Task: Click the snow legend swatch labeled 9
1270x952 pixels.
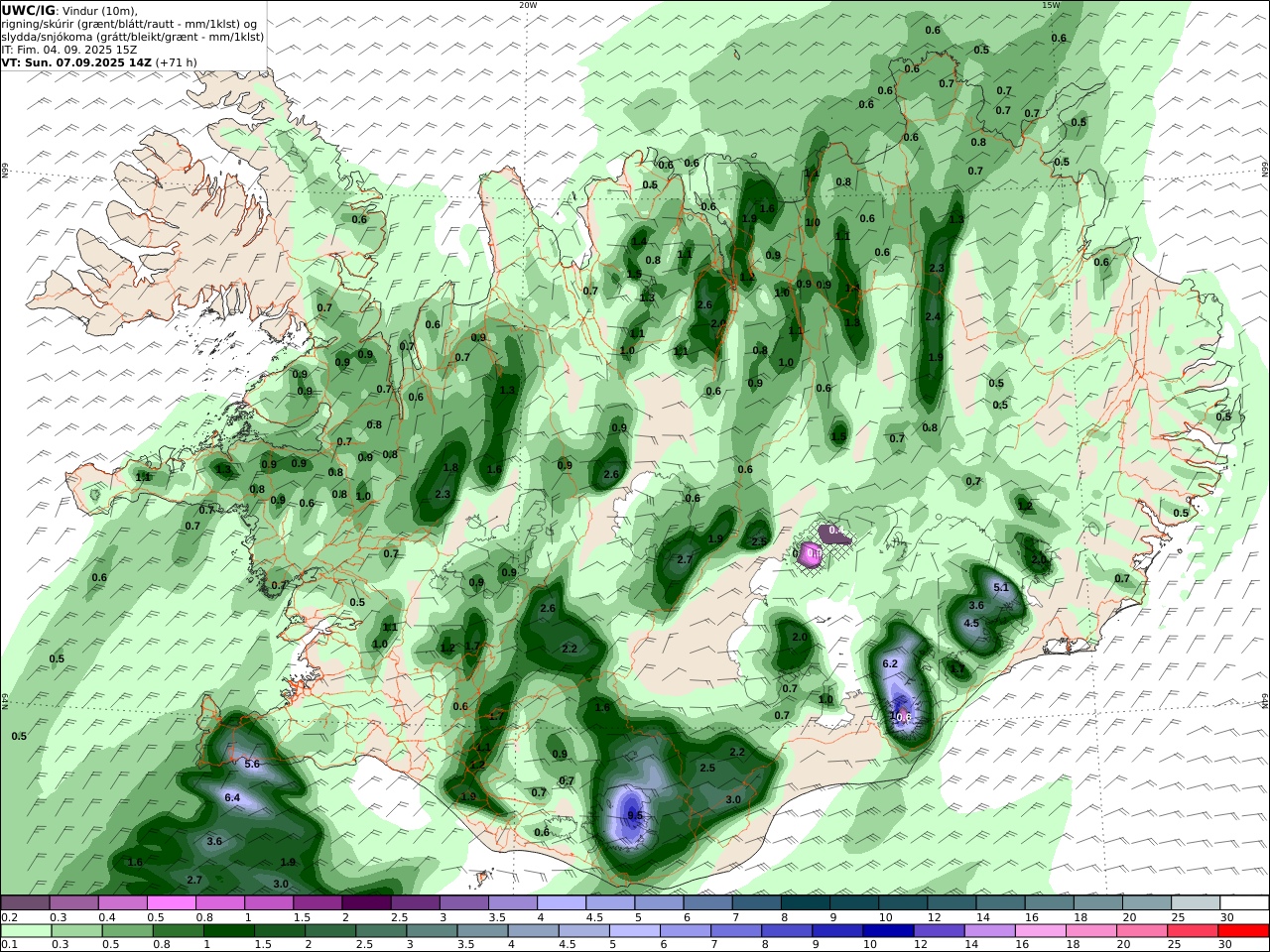Action: click(853, 903)
